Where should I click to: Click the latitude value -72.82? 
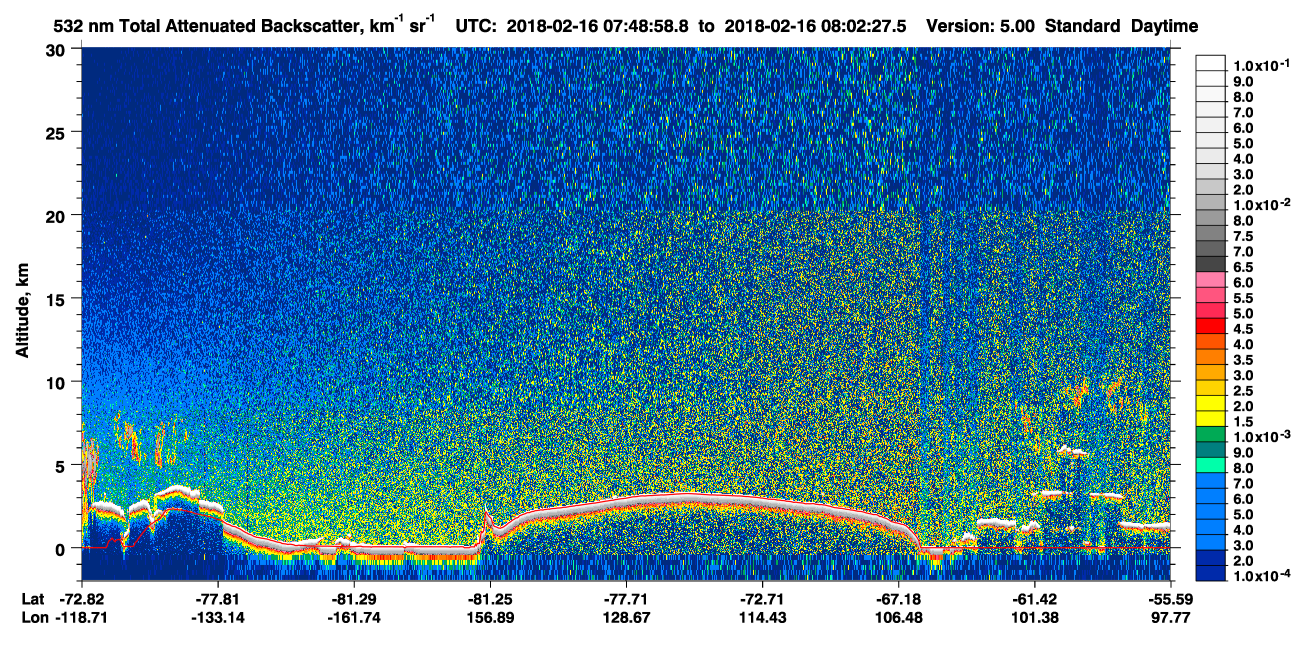coord(82,599)
